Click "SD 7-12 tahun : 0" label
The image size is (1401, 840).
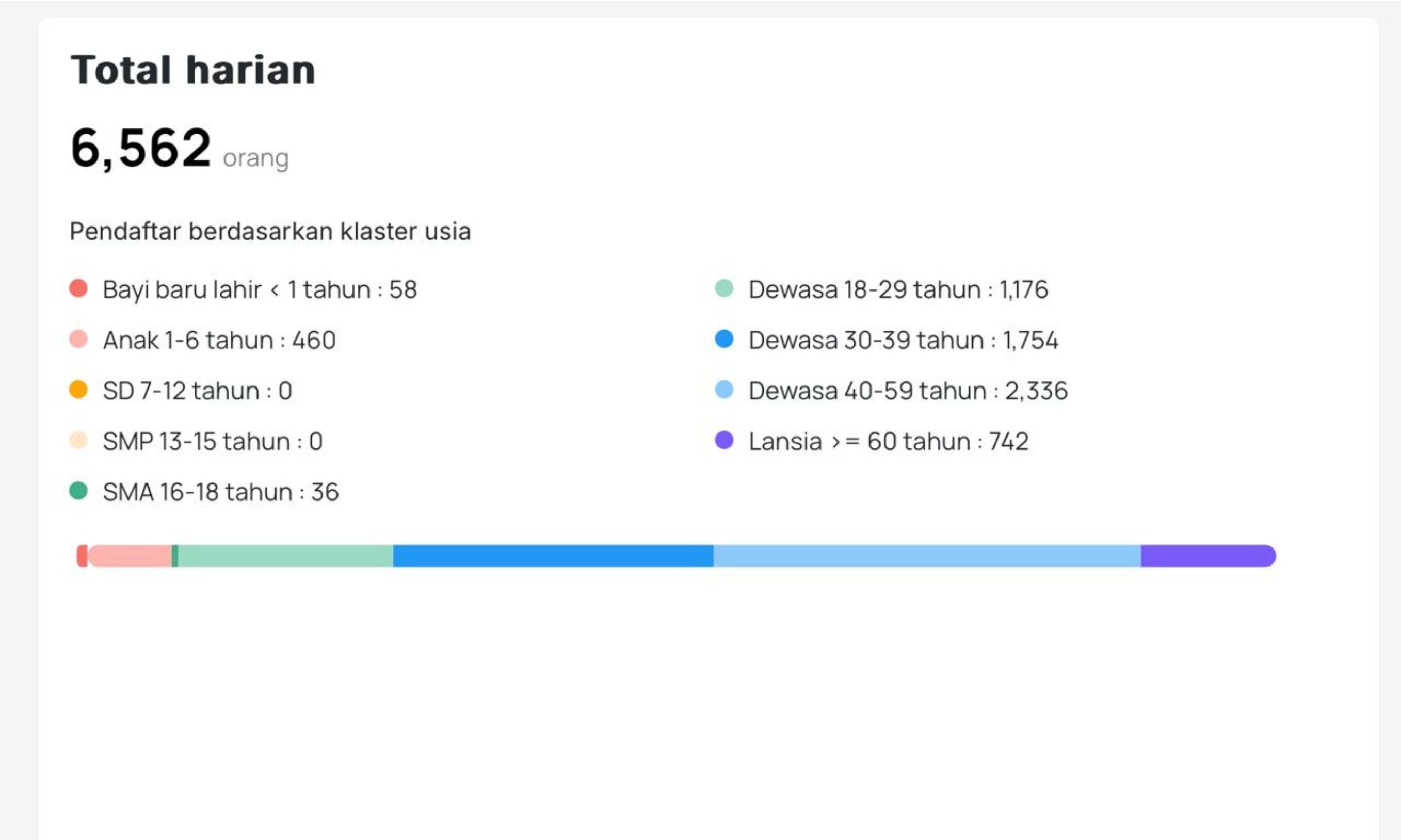[x=198, y=391]
